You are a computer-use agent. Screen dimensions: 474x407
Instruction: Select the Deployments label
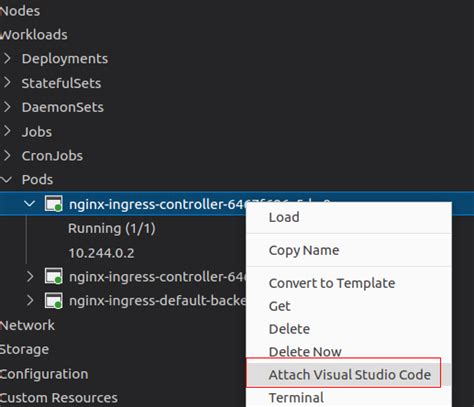(65, 59)
